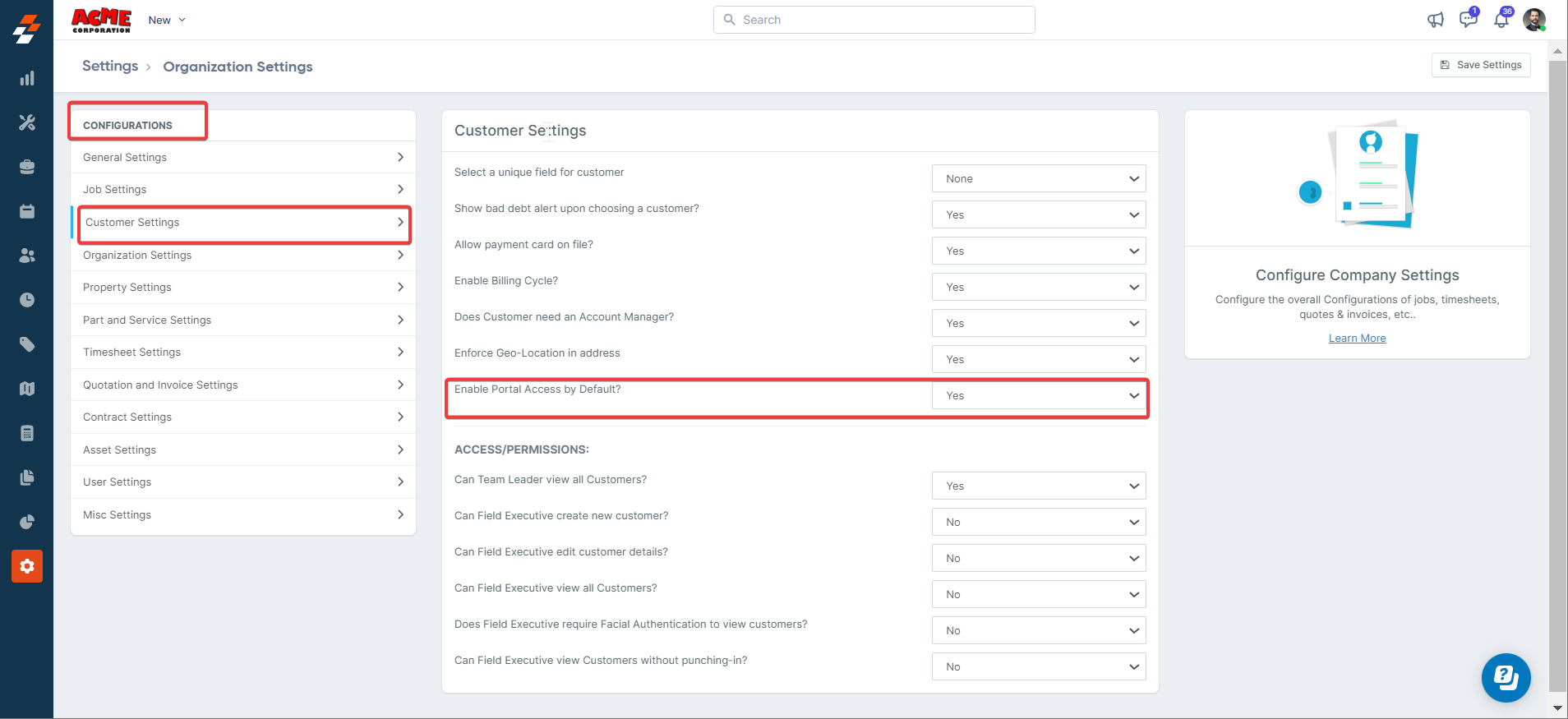
Task: Click the wrench and screwdriver sidebar icon
Action: (x=27, y=122)
